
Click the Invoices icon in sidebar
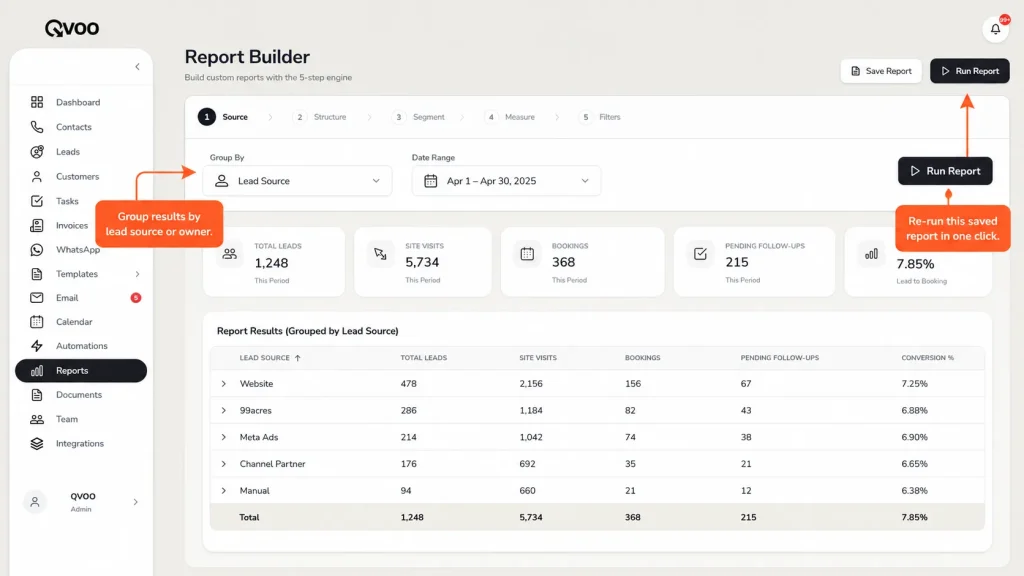(x=37, y=225)
